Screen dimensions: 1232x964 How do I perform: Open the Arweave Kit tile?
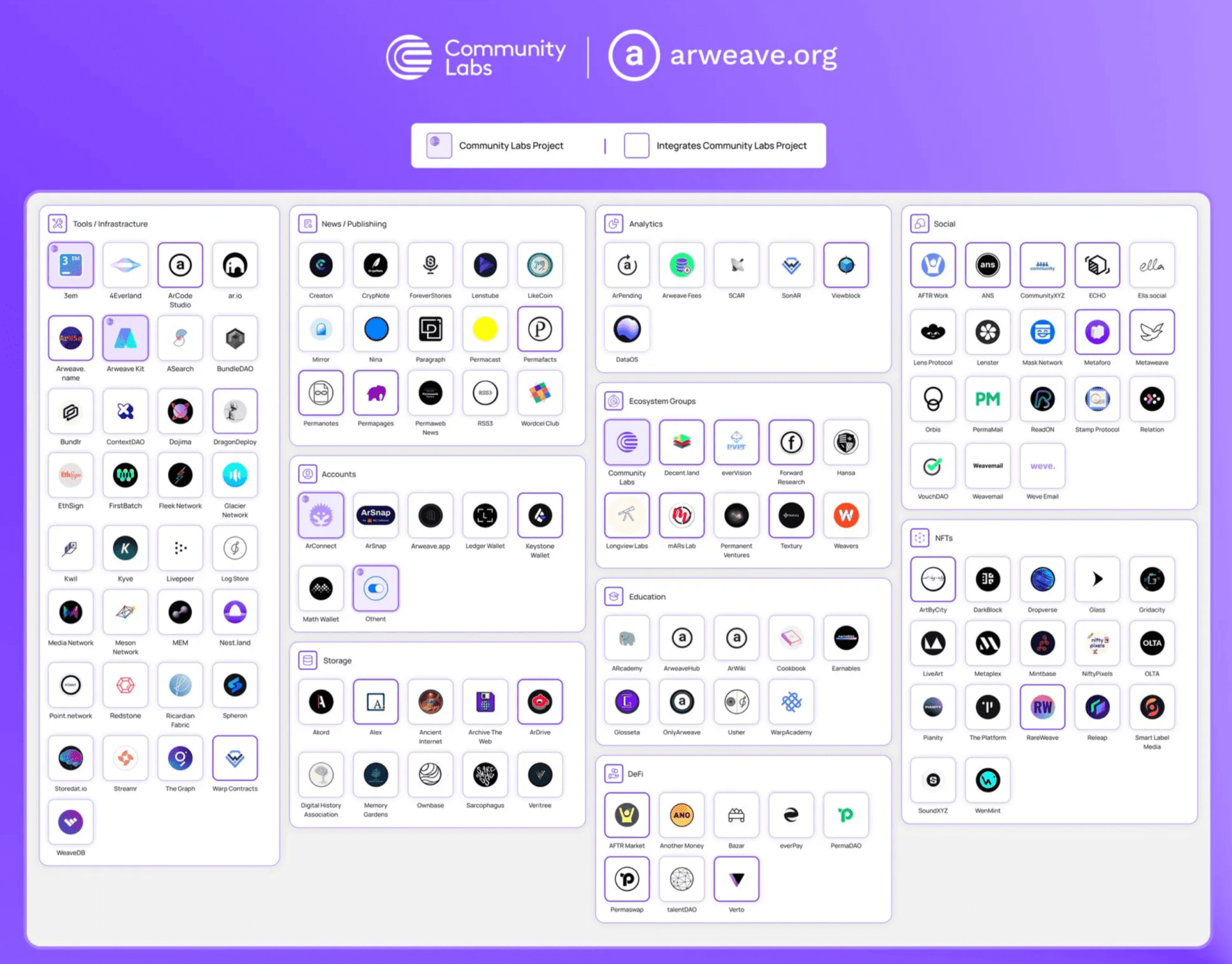(x=125, y=338)
